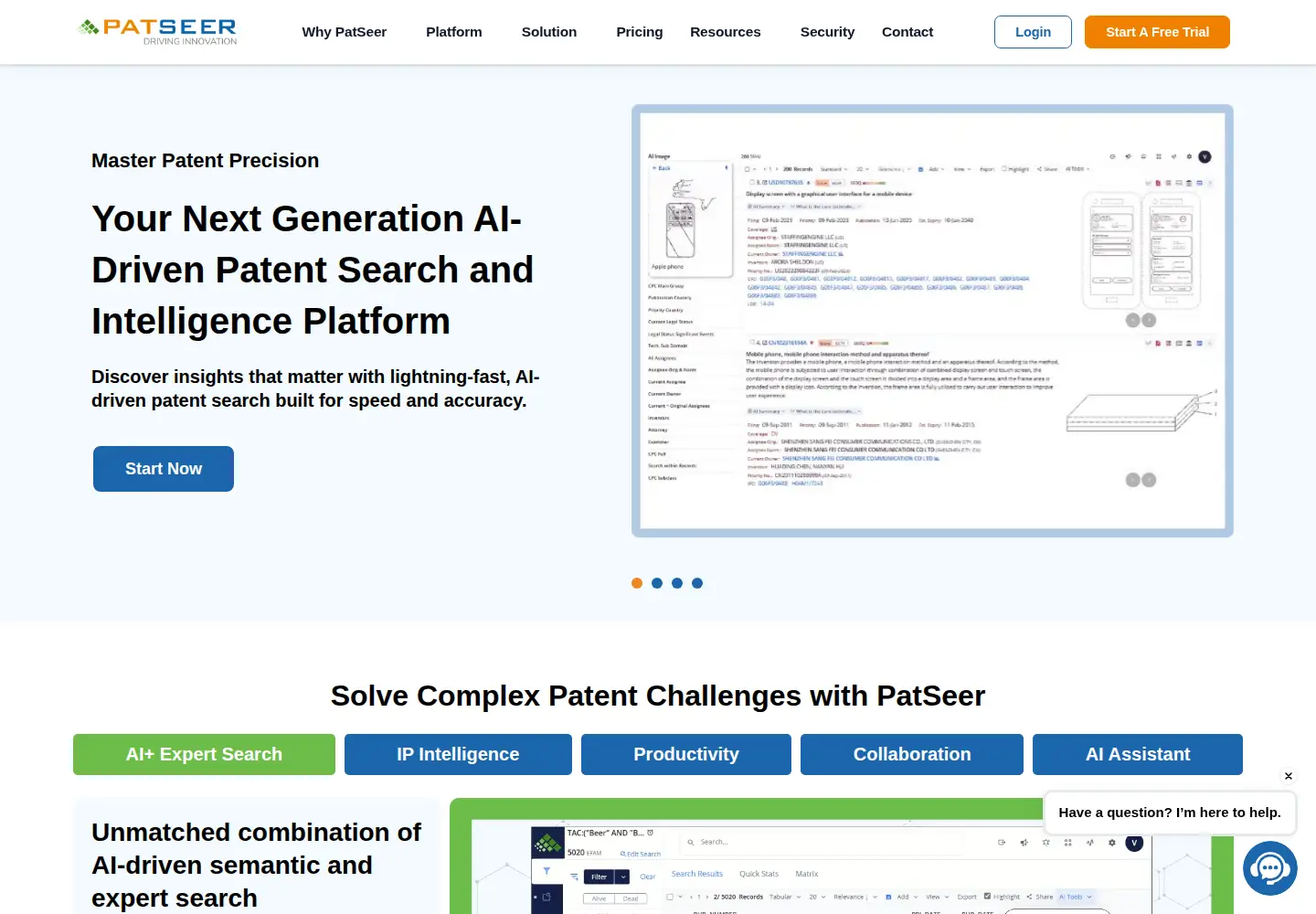Select the third carousel dot
The width and height of the screenshot is (1316, 914).
tap(677, 583)
